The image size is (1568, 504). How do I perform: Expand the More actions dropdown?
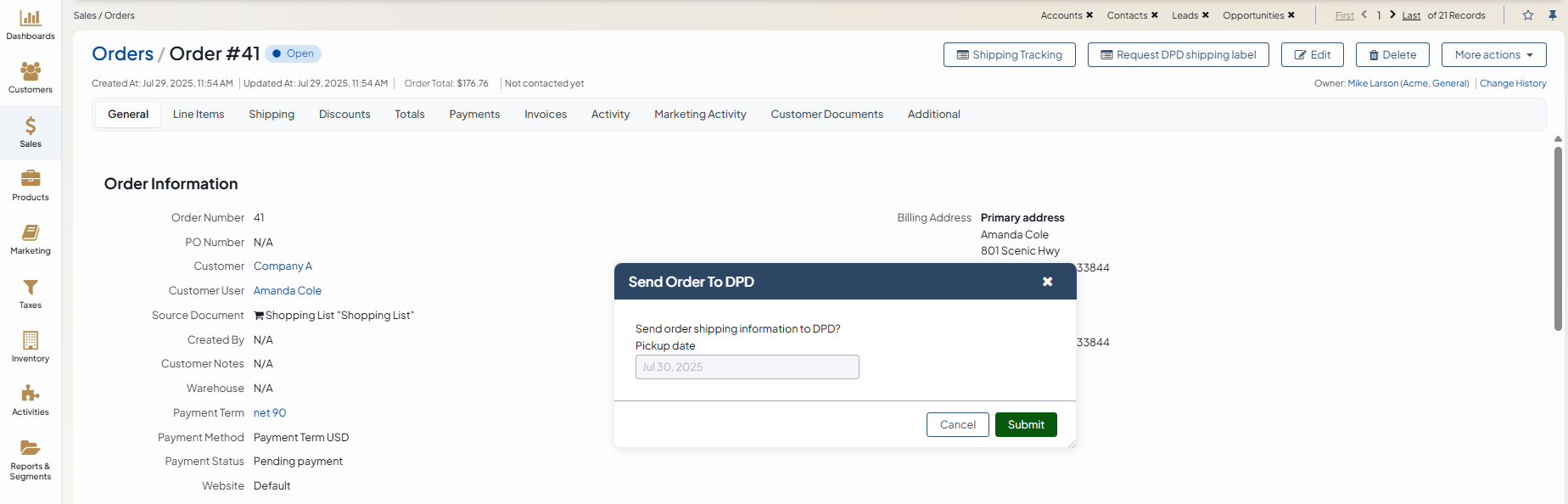point(1493,55)
